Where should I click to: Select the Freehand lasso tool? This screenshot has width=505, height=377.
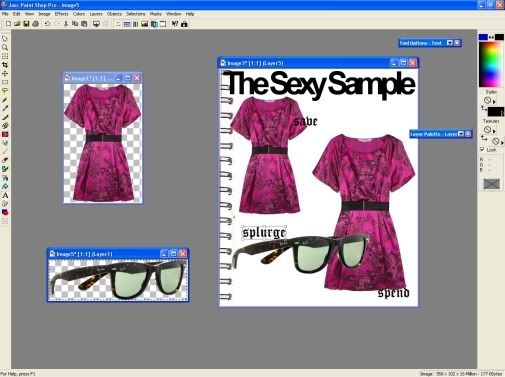[x=5, y=91]
